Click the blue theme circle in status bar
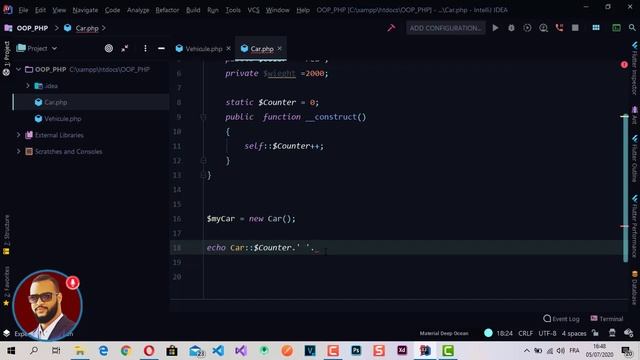The image size is (640, 360). click(x=488, y=333)
